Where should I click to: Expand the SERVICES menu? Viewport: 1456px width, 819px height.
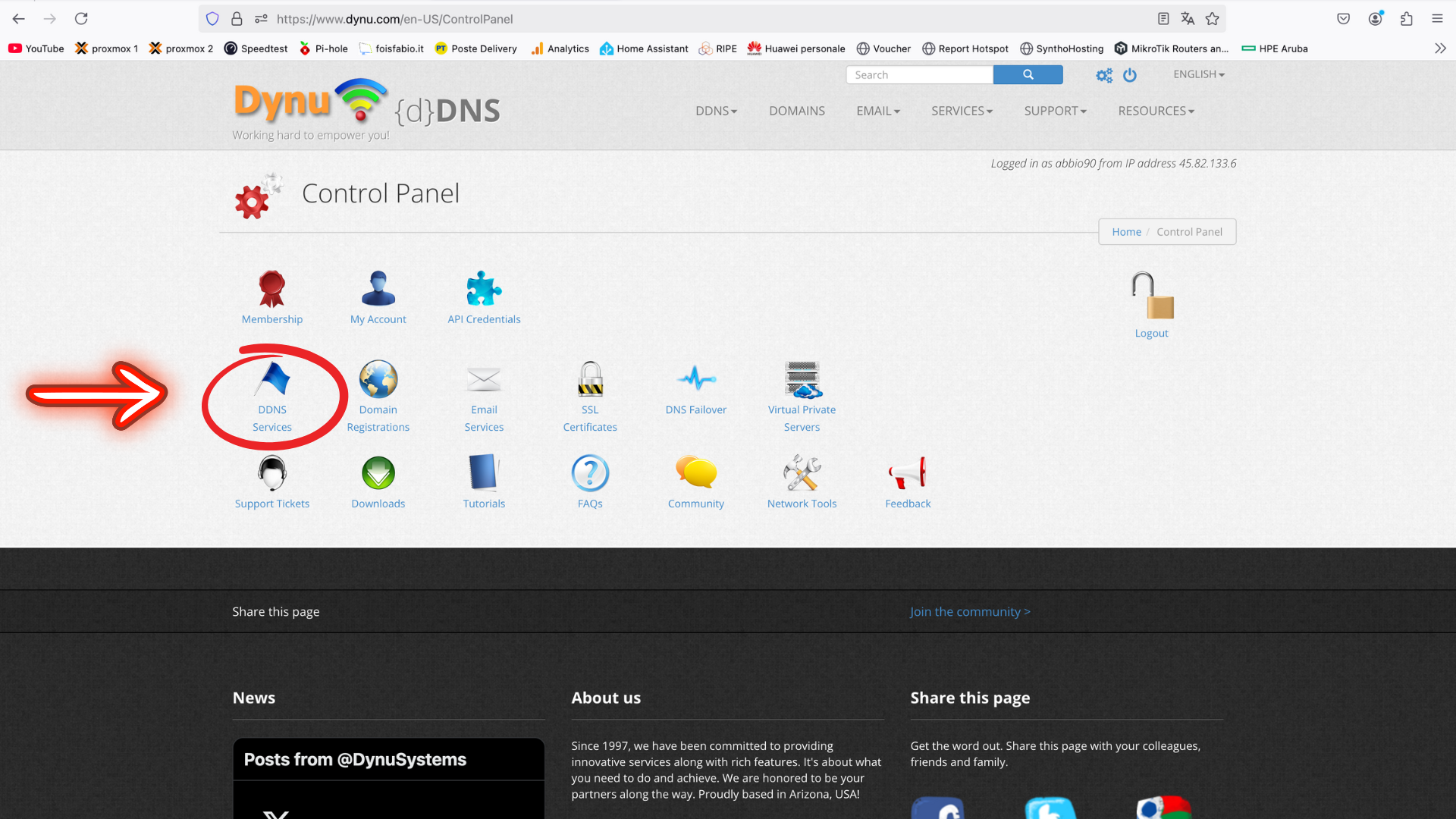962,111
